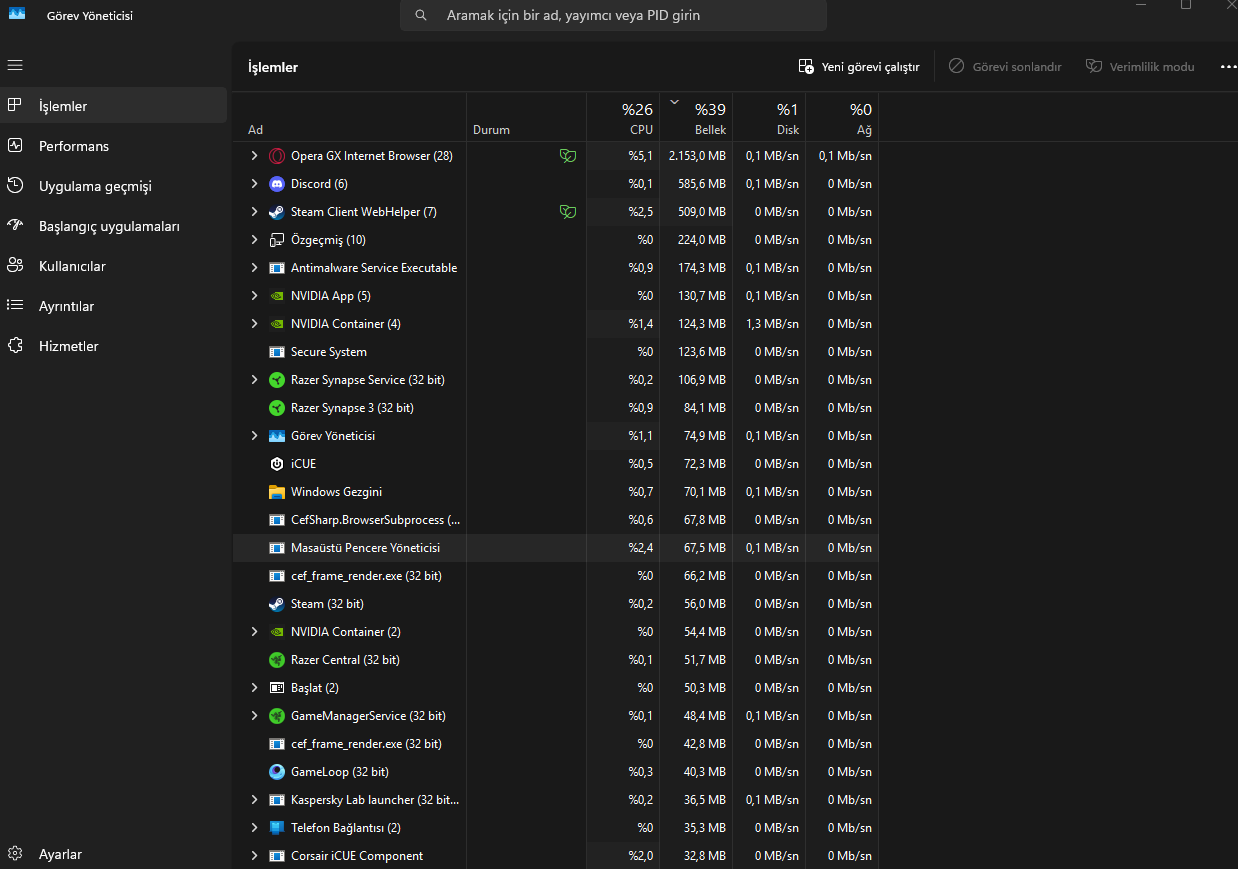Sort processes by the CPU column
Viewport: 1238px width, 869px height.
coord(637,117)
